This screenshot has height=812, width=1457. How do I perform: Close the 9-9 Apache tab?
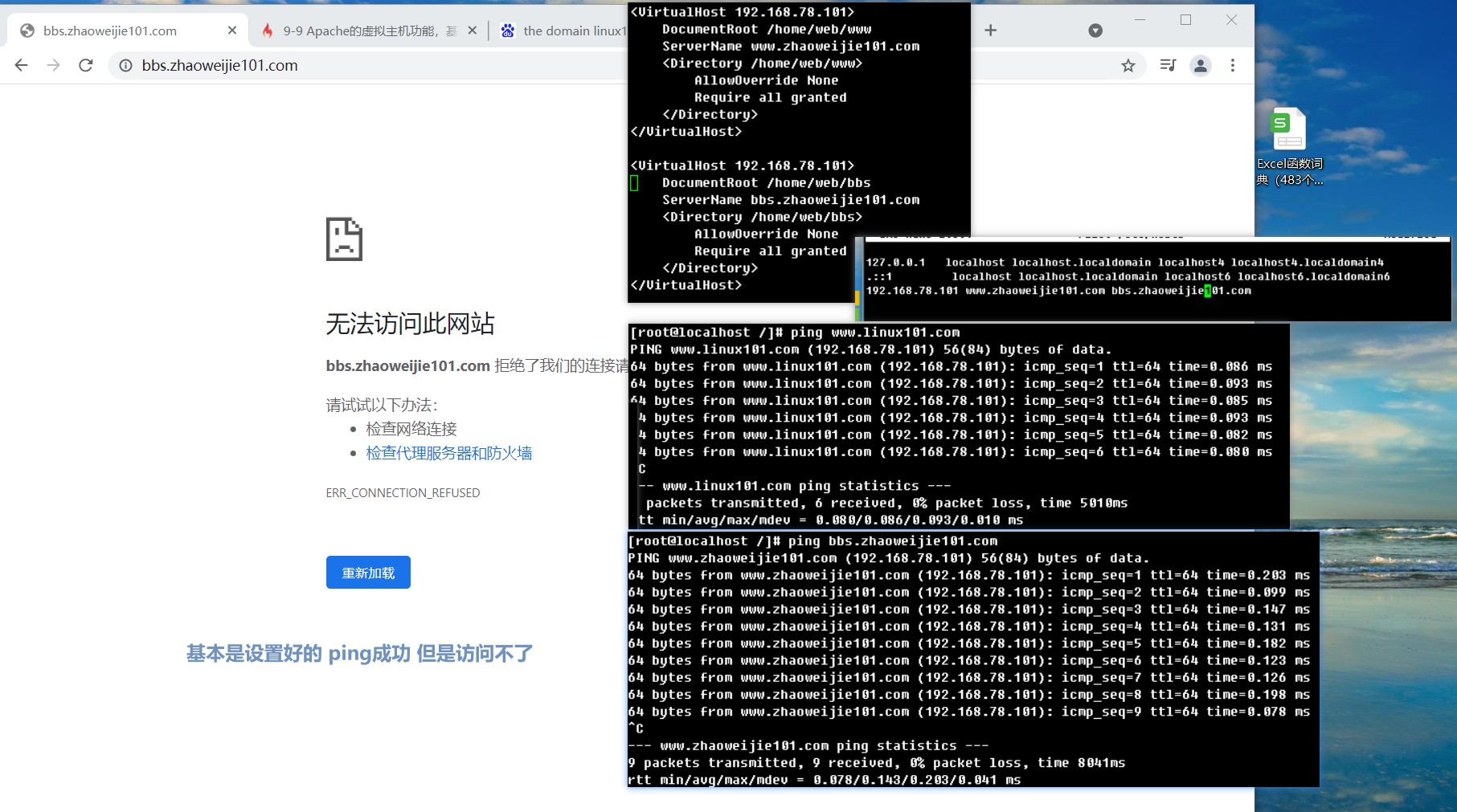473,31
